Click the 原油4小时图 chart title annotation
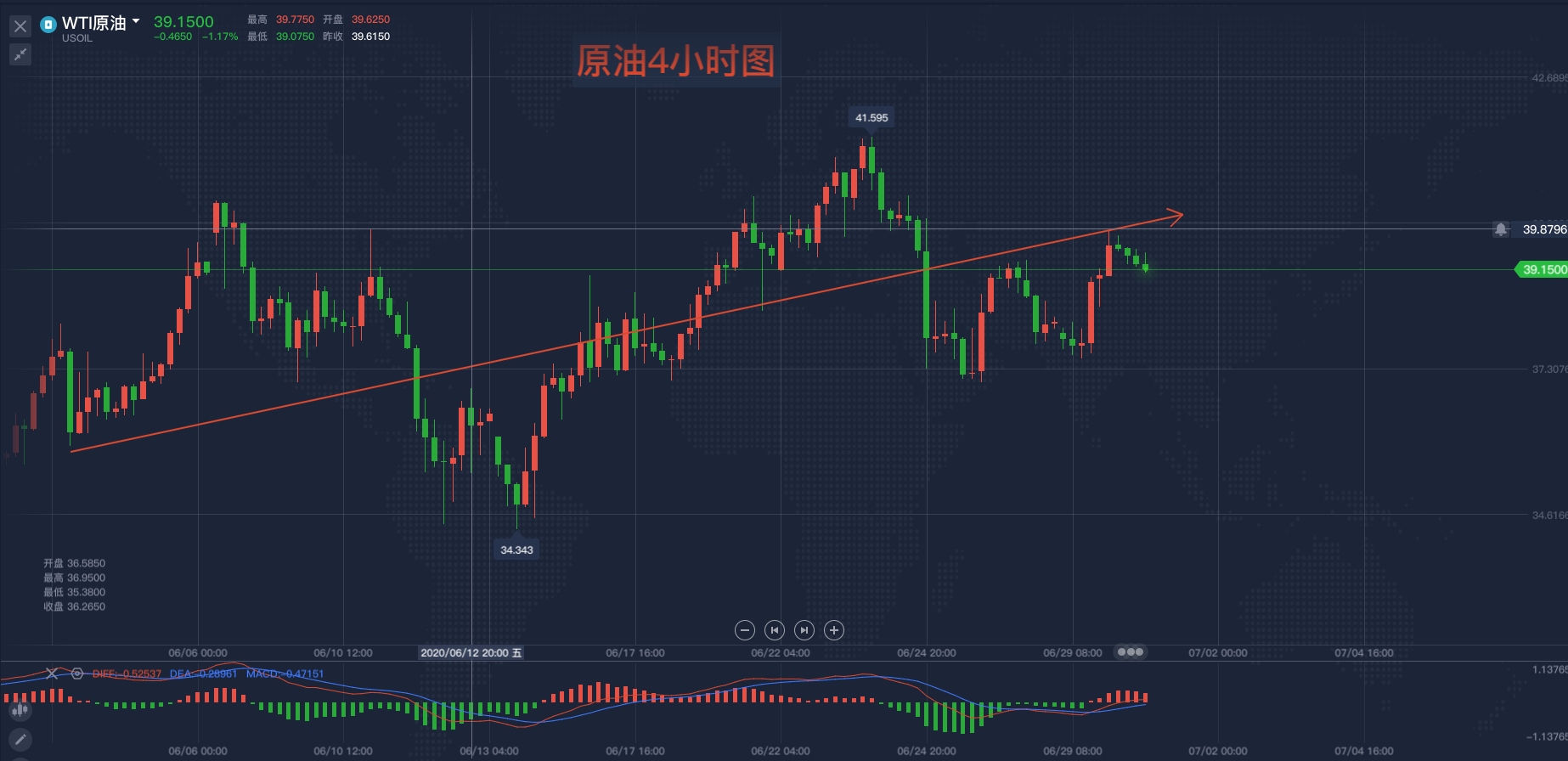The image size is (1568, 761). coord(675,61)
